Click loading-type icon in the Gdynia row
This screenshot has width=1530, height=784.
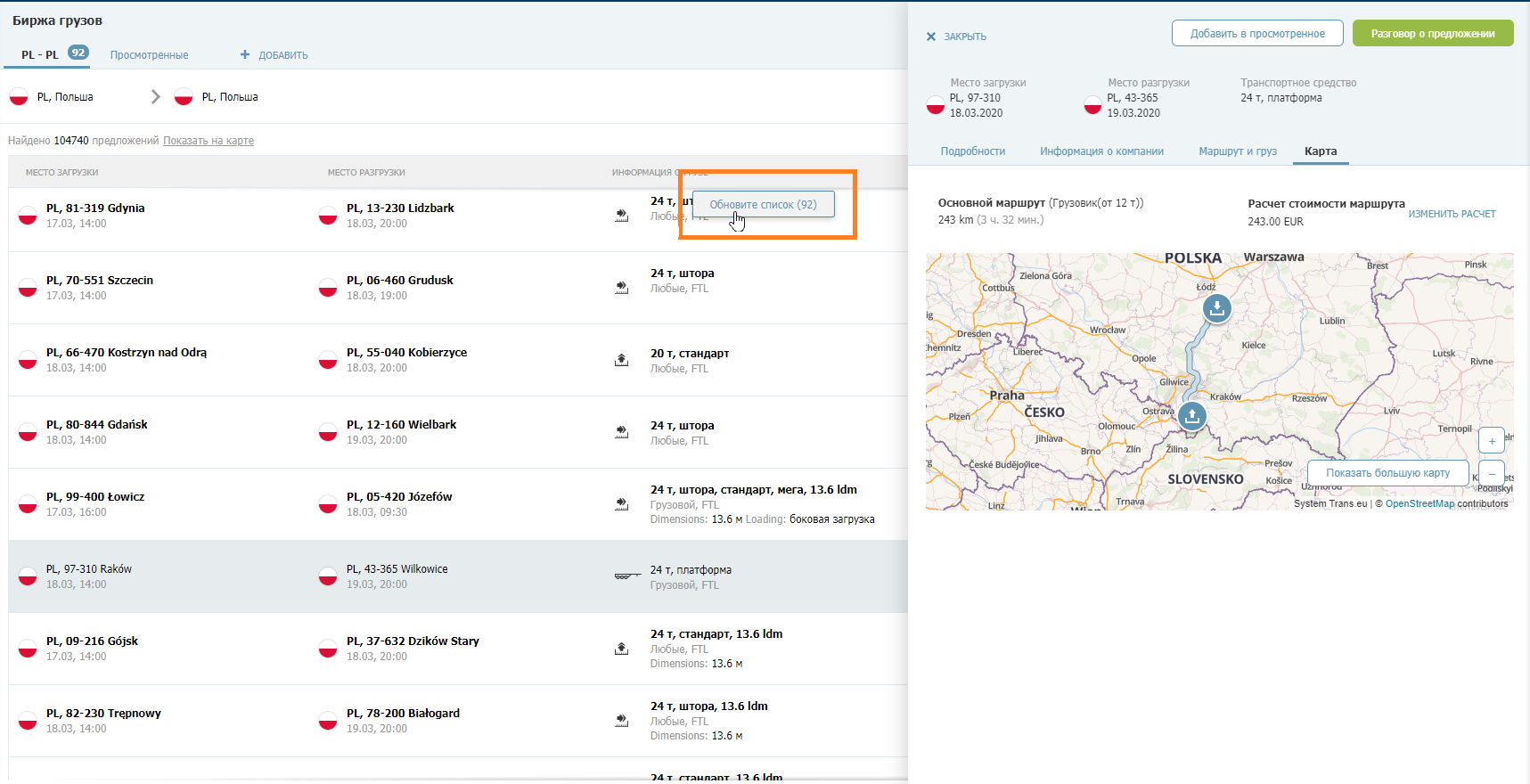(x=622, y=215)
